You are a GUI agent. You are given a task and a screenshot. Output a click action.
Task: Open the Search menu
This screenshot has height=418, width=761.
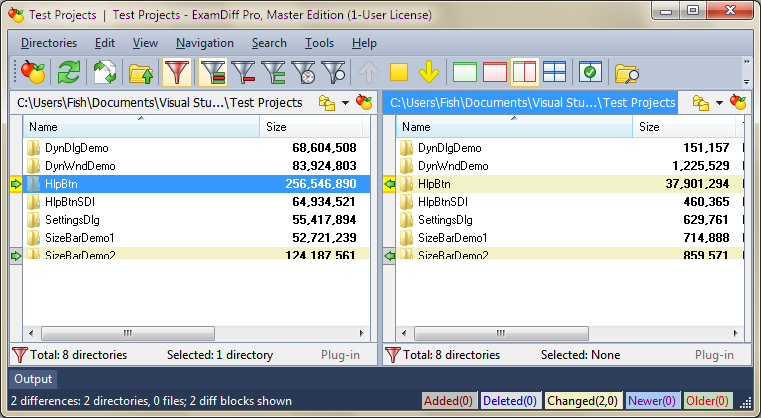(x=269, y=43)
